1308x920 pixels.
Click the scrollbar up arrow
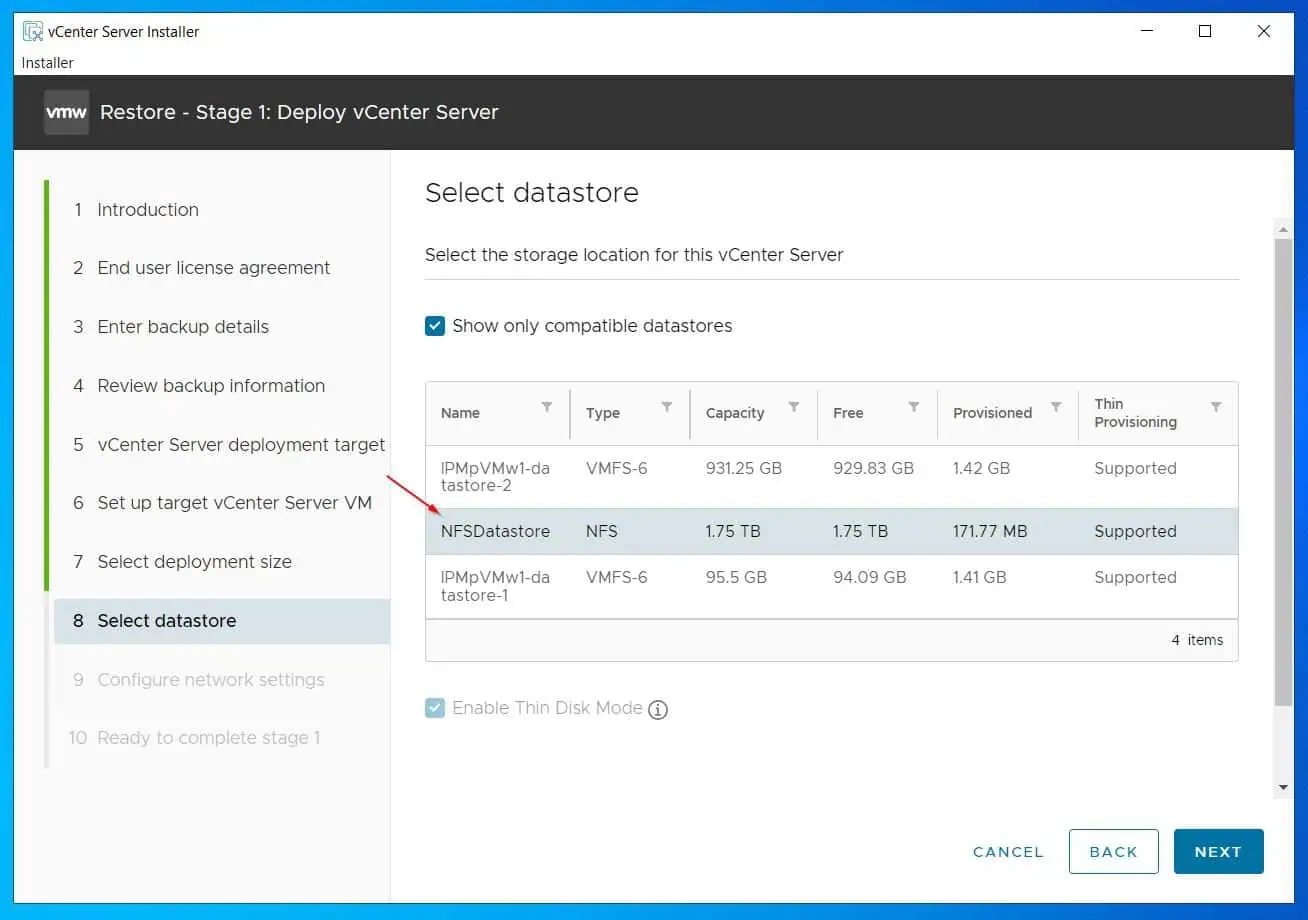pyautogui.click(x=1284, y=229)
